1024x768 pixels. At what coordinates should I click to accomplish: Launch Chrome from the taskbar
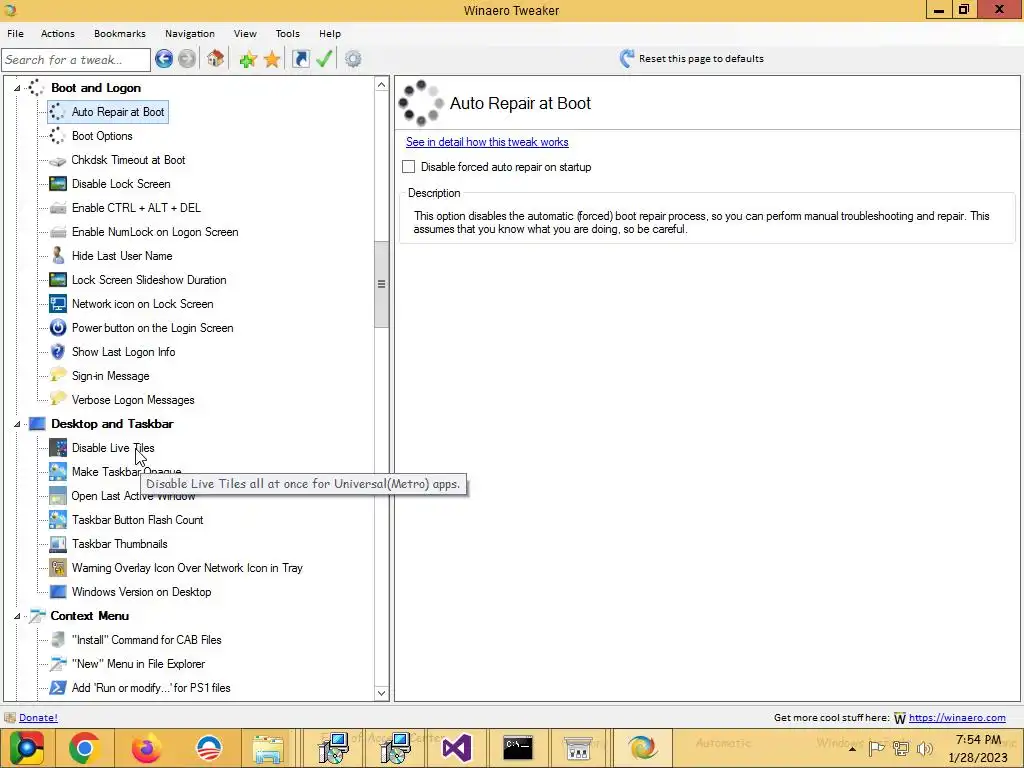84,748
